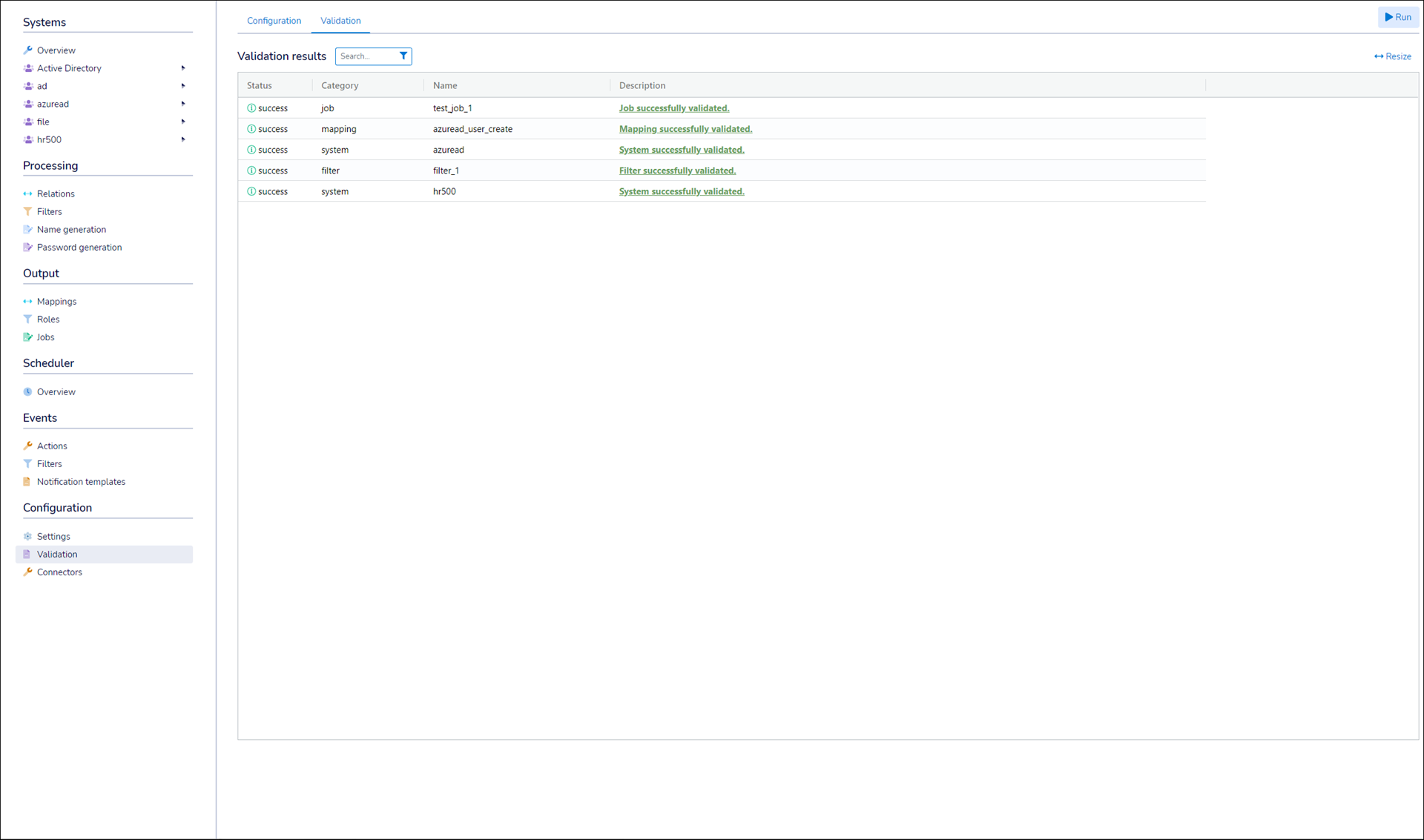Click the Jobs icon under Output
The image size is (1424, 840).
tap(27, 337)
